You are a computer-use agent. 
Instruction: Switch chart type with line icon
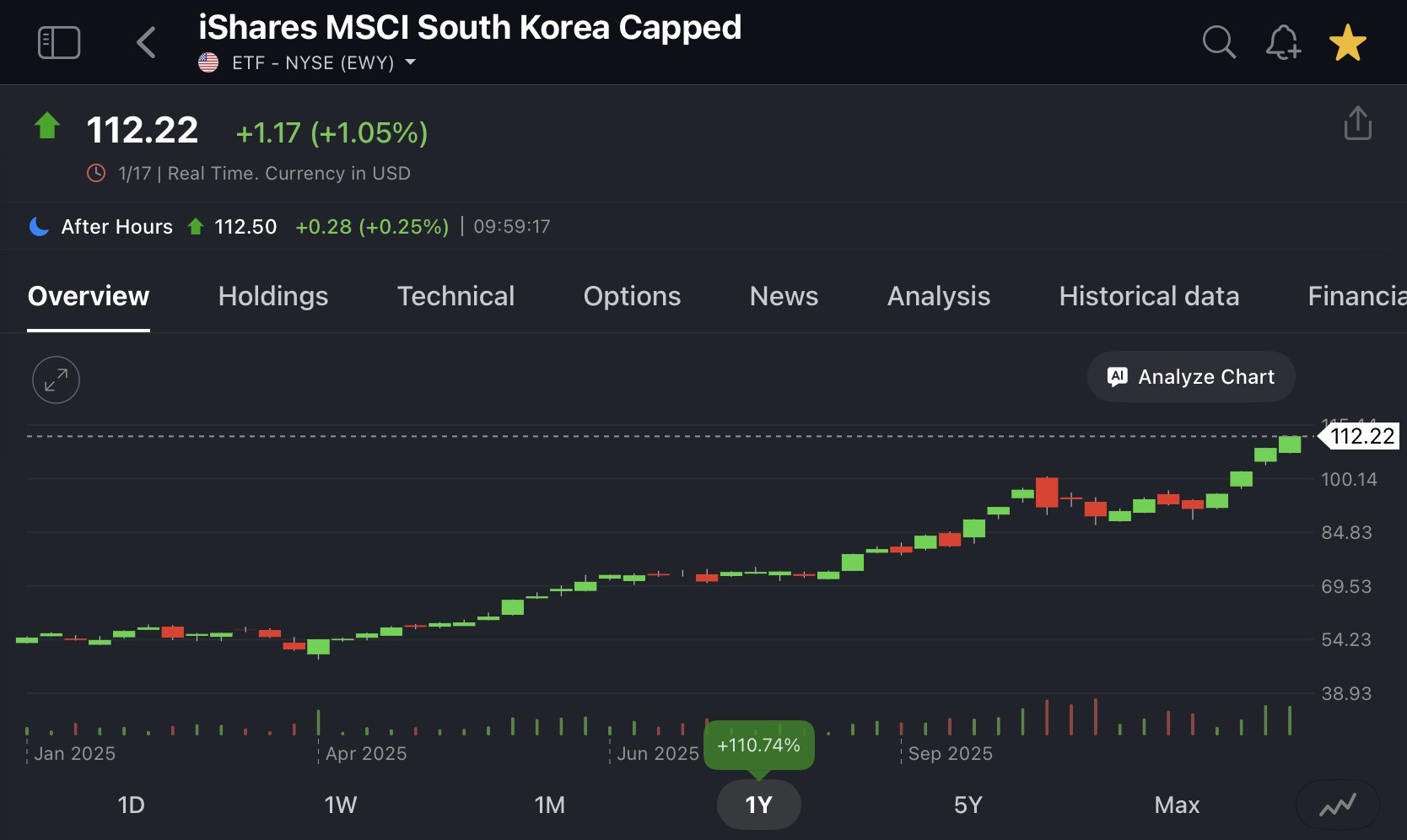tap(1337, 805)
